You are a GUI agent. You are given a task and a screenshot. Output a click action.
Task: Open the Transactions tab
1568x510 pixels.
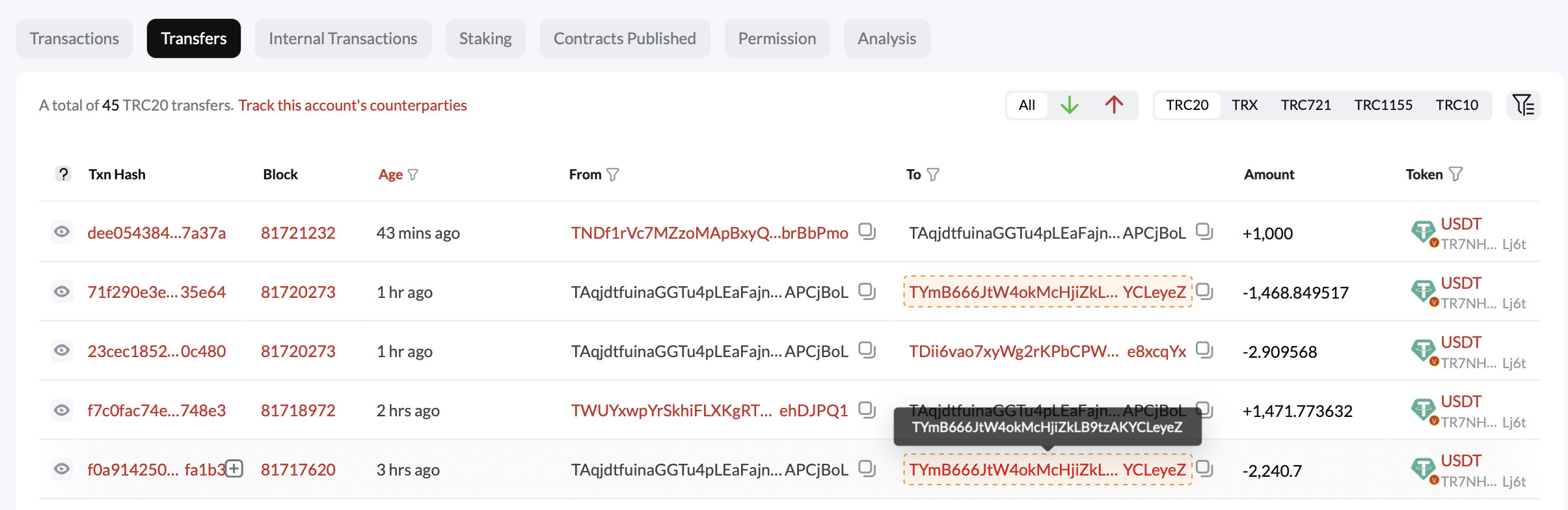coord(74,38)
